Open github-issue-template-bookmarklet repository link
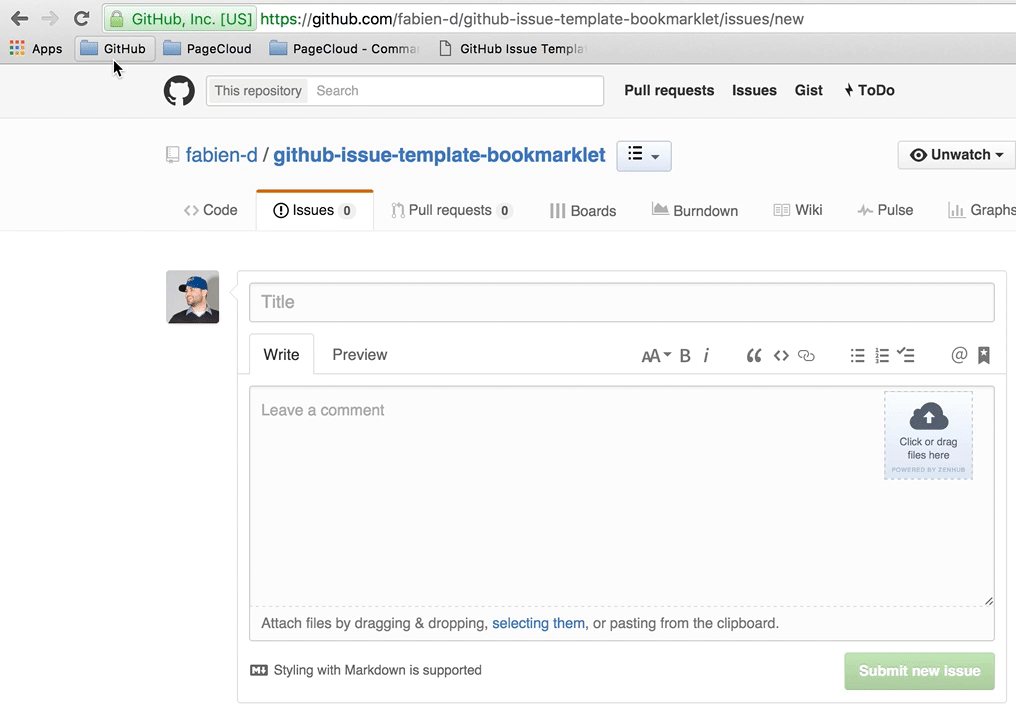 (x=439, y=155)
